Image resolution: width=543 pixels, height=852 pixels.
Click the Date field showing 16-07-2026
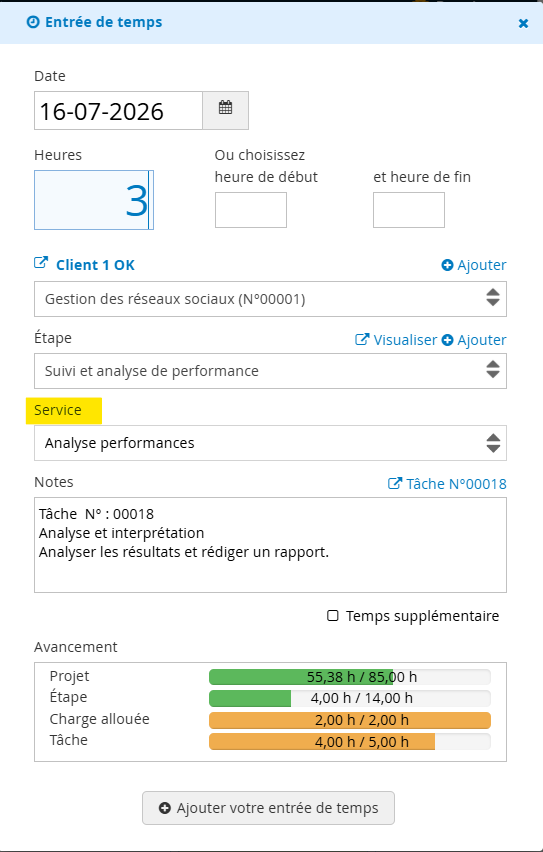pos(118,110)
